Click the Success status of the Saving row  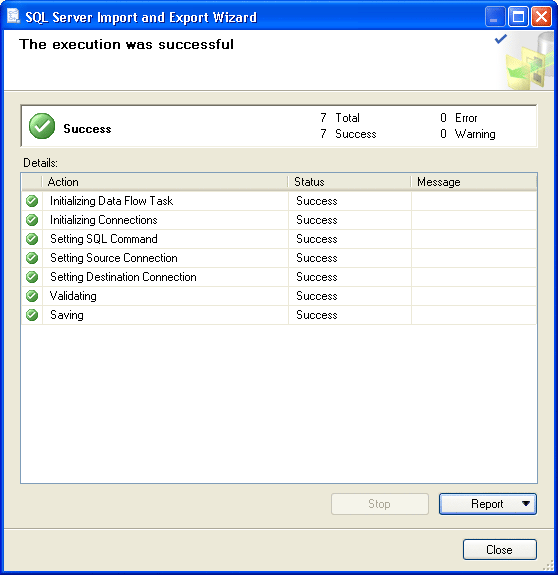tap(317, 315)
